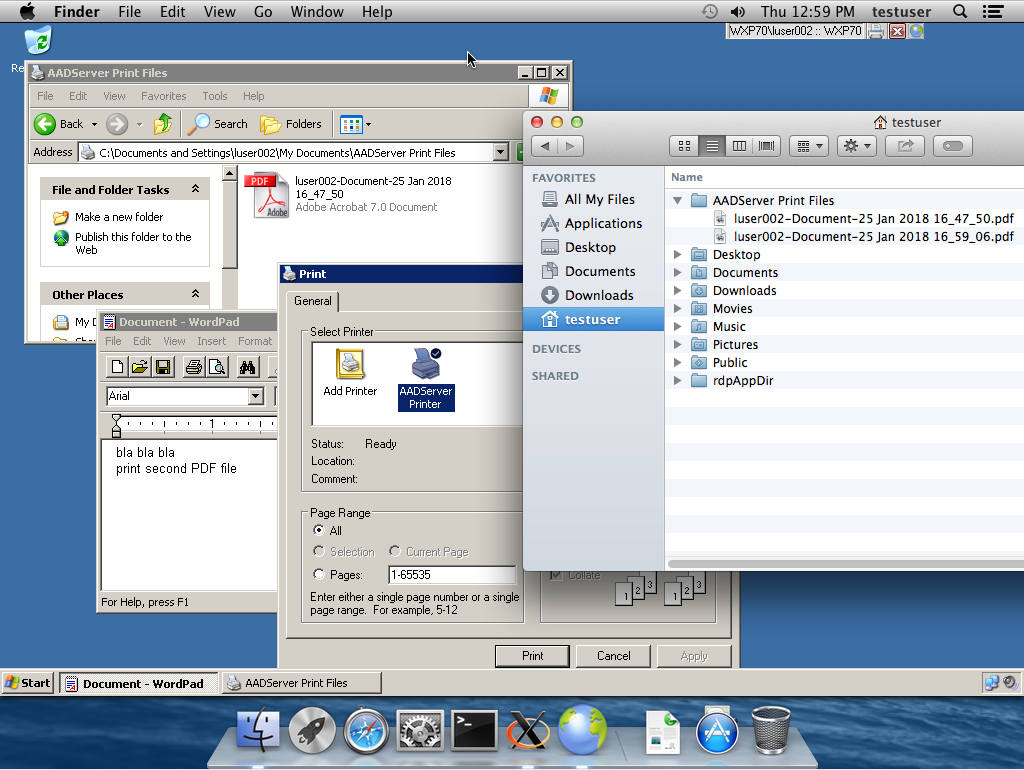1024x770 pixels.
Task: Select the All page range option
Action: 319,530
